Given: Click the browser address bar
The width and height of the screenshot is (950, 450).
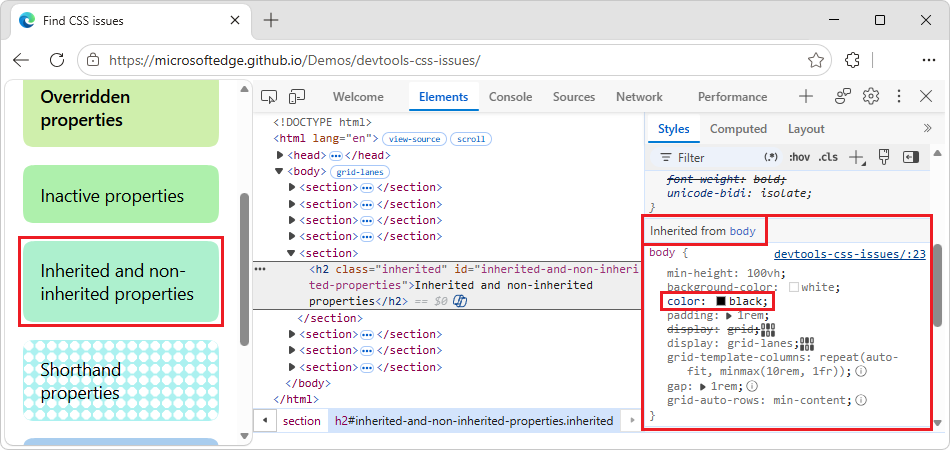Looking at the screenshot, I should [454, 60].
